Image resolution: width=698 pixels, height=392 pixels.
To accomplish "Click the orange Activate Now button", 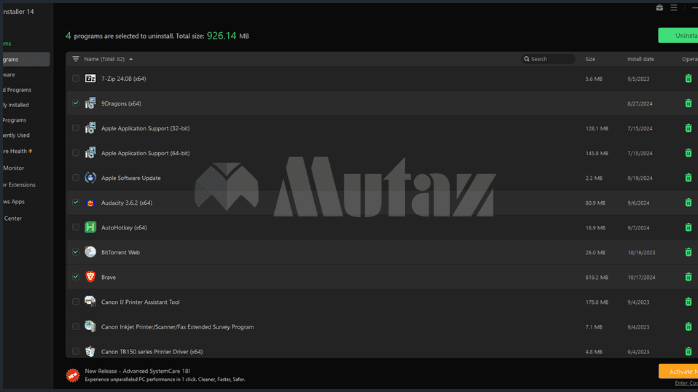I will tap(678, 372).
